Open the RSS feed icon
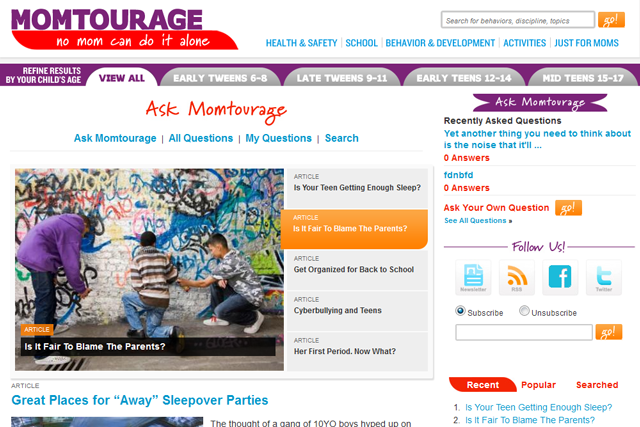 click(x=517, y=277)
